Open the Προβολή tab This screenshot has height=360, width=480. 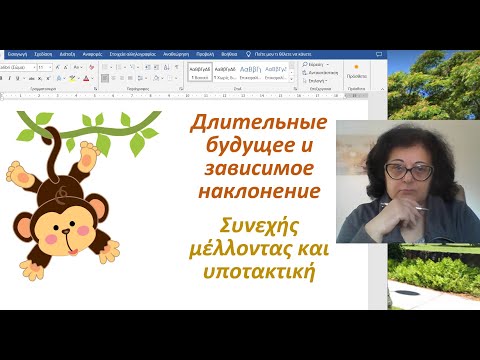tap(205, 54)
